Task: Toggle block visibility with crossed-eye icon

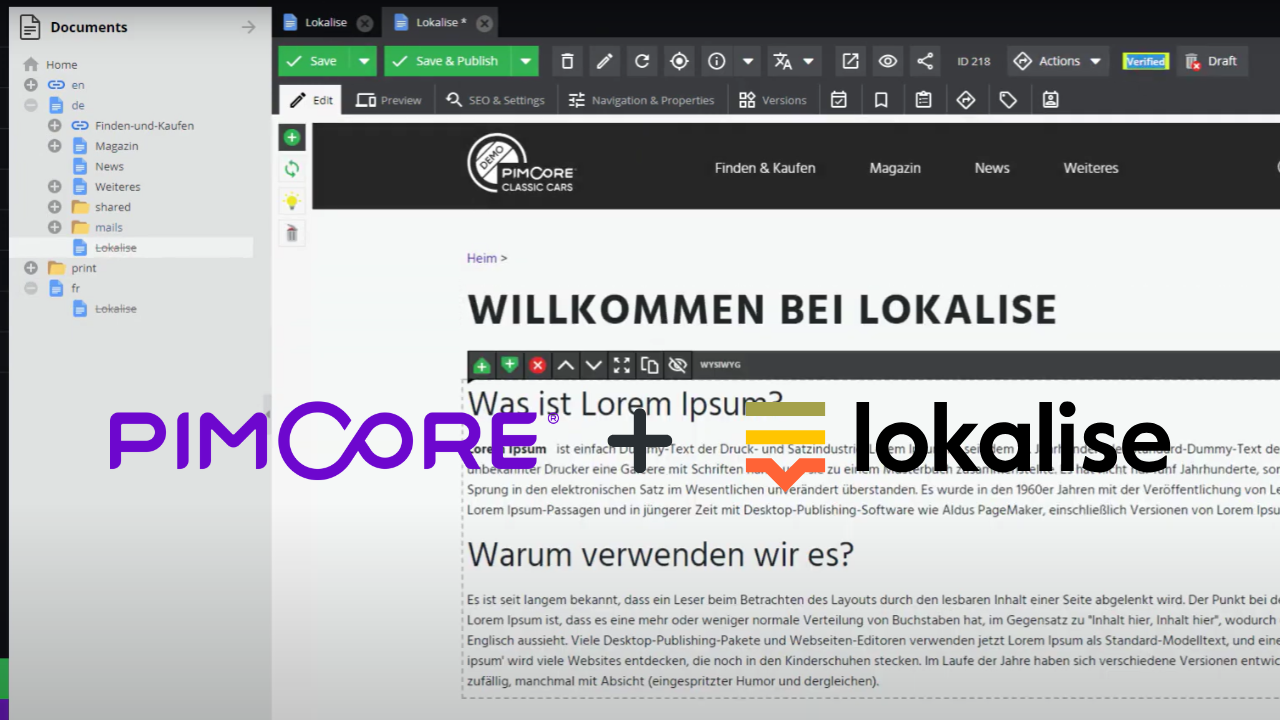Action: [x=677, y=365]
